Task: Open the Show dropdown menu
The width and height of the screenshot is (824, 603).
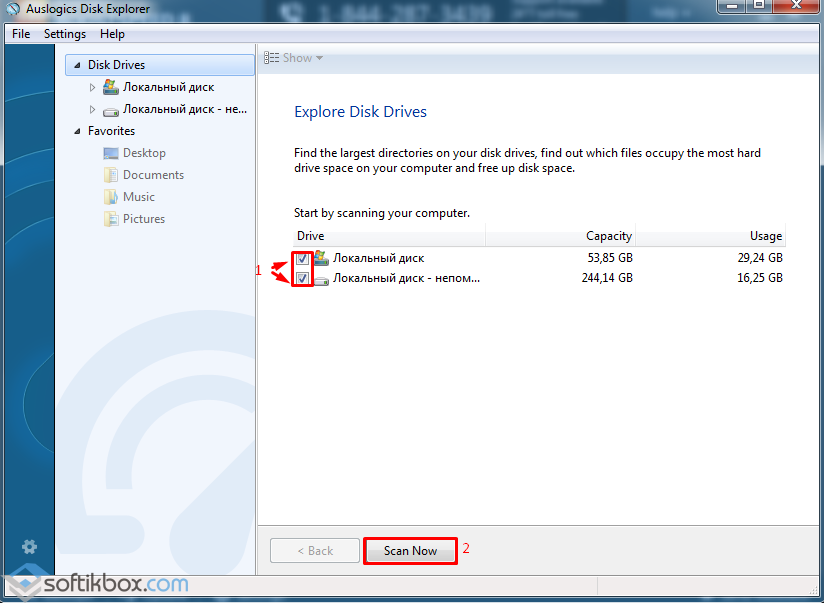Action: pyautogui.click(x=294, y=58)
